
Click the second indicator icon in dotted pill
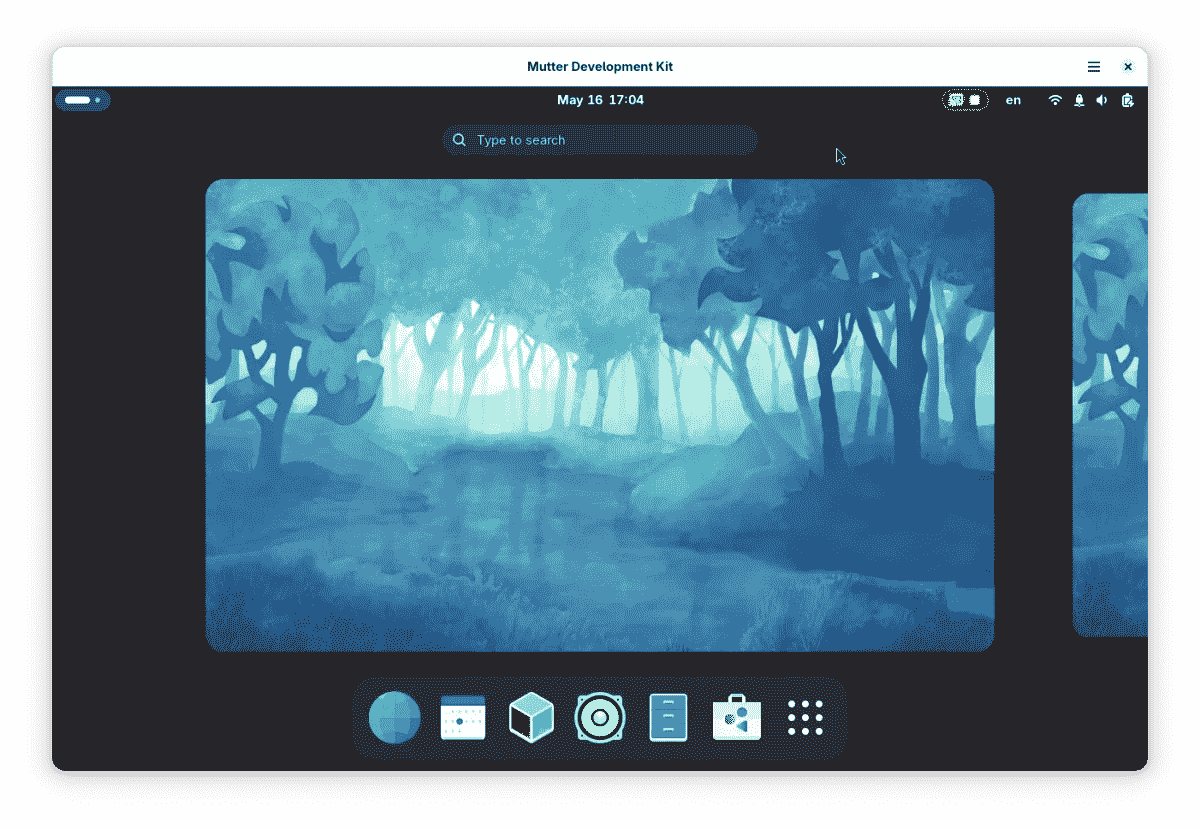tap(975, 100)
